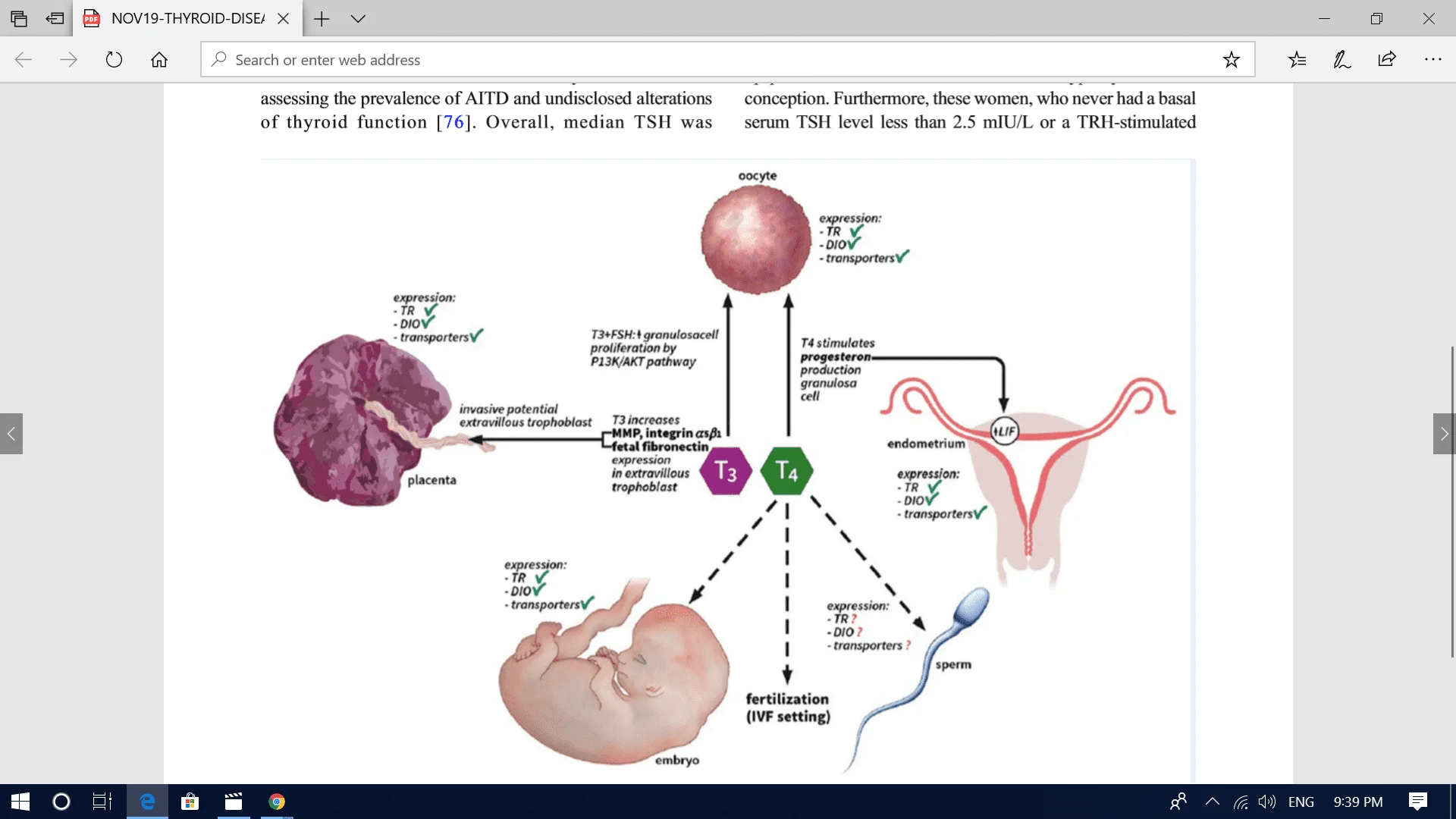
Task: Open the volume speaker control
Action: click(1267, 802)
